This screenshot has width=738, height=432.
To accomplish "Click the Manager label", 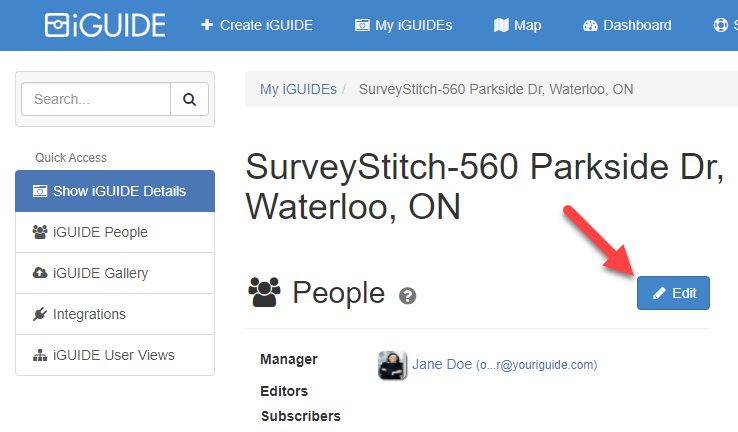I will (289, 359).
